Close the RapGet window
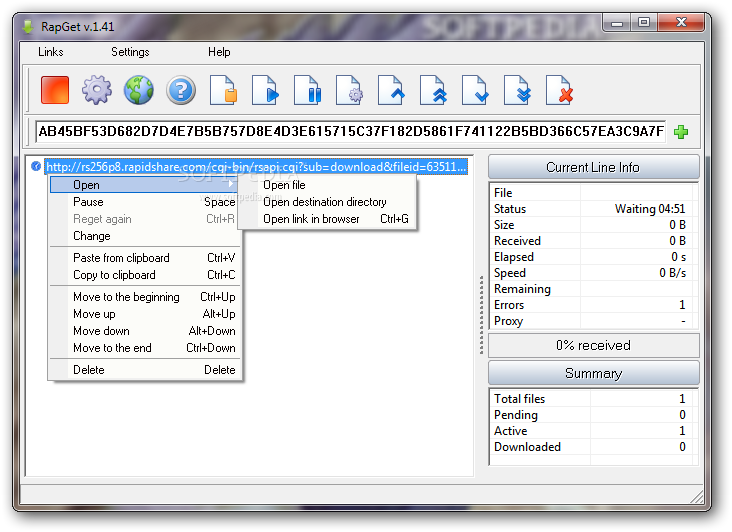The image size is (732, 532). [x=681, y=22]
